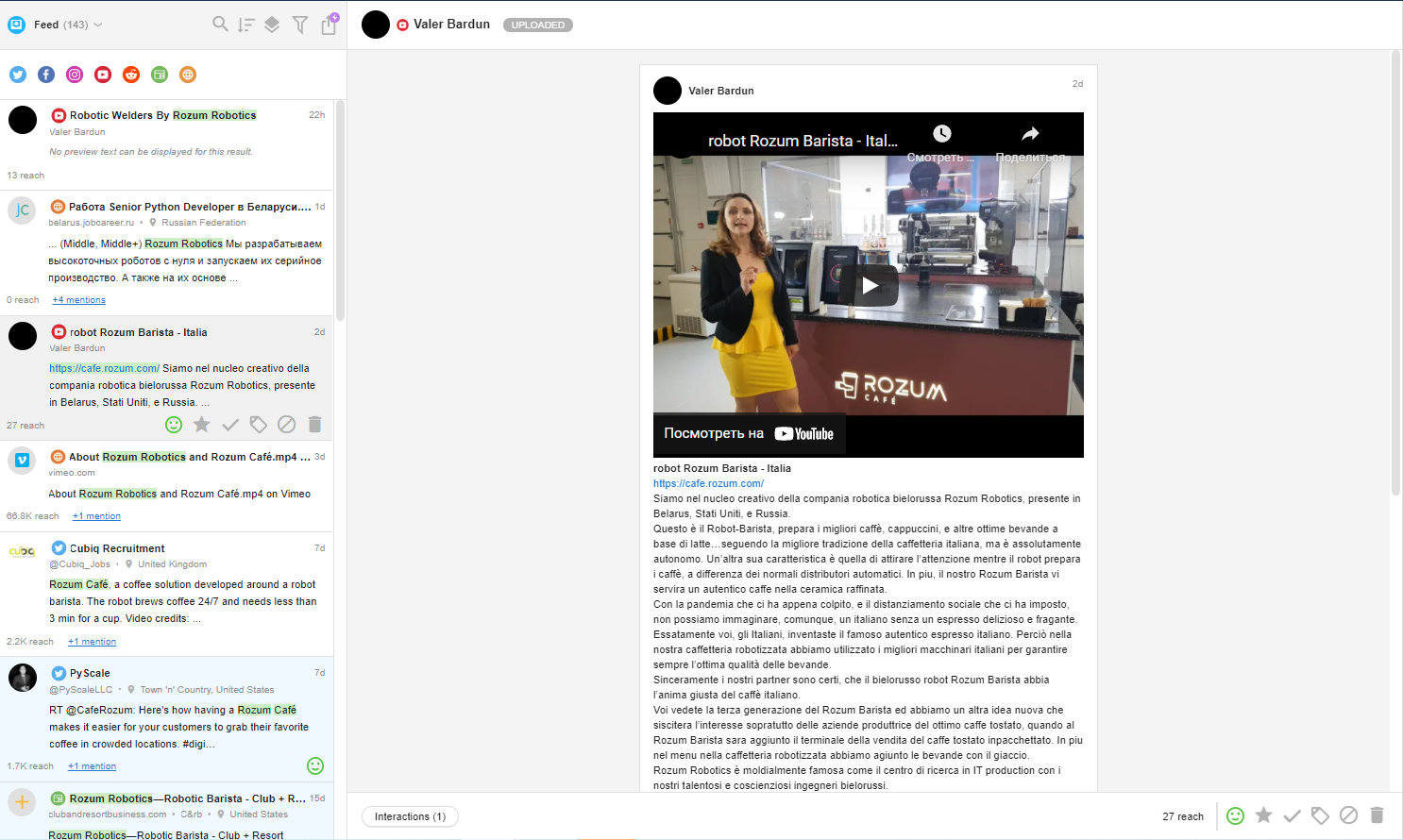Click Watch on YouTube button
1403x840 pixels.
(749, 434)
